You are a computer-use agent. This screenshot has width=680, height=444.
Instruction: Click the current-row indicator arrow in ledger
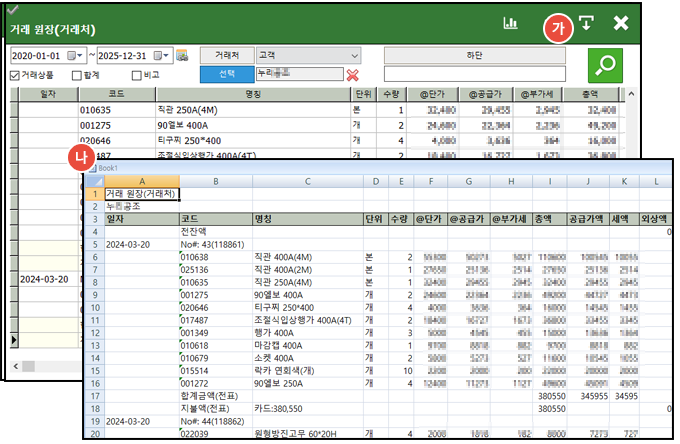click(14, 340)
